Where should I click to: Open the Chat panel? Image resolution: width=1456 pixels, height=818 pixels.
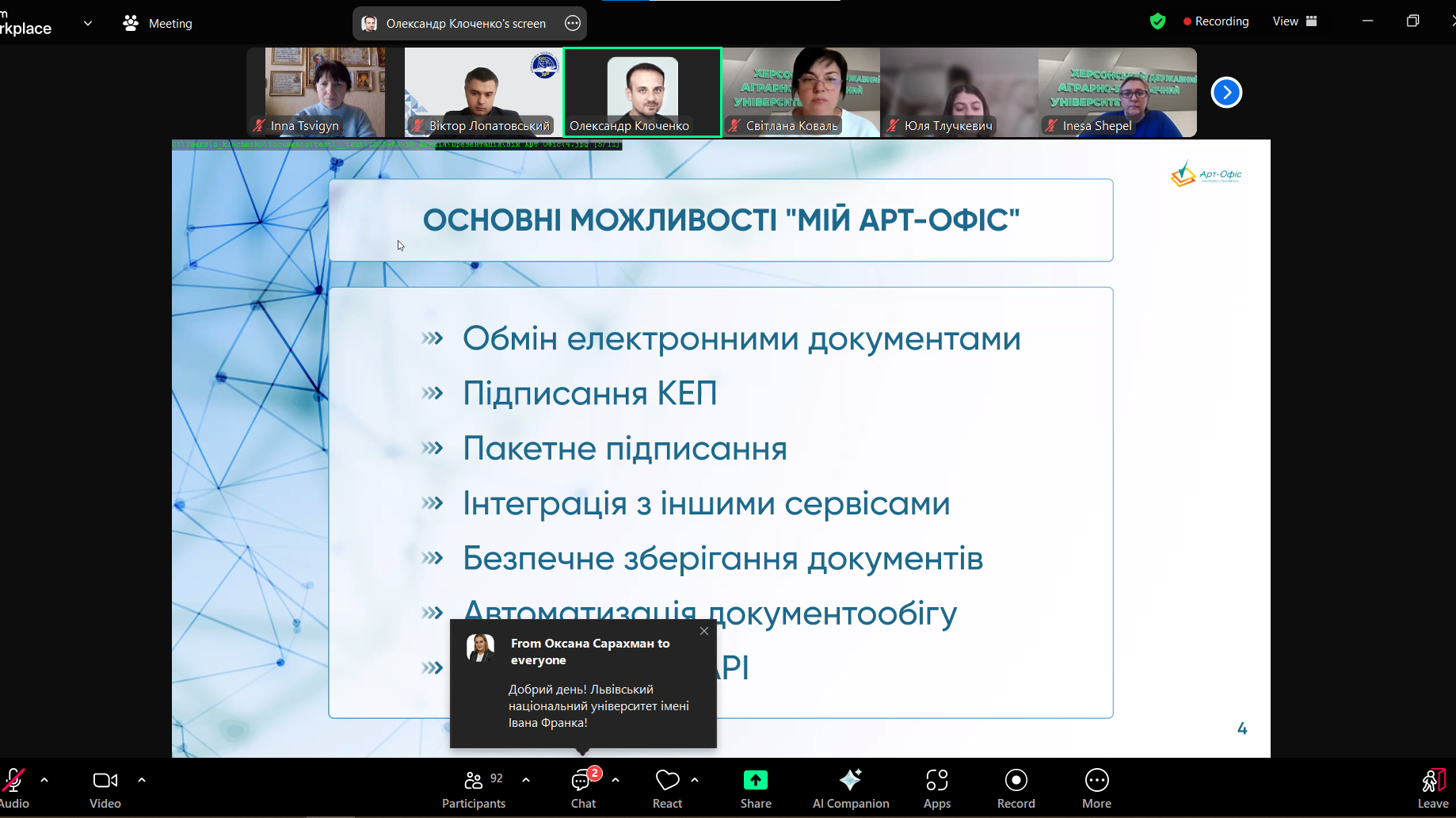point(583,789)
